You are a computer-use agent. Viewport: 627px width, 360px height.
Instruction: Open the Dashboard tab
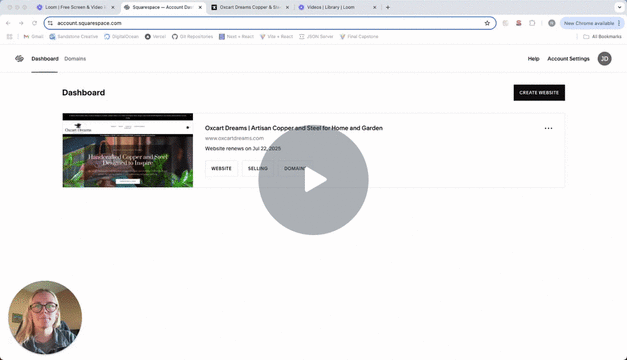point(45,59)
